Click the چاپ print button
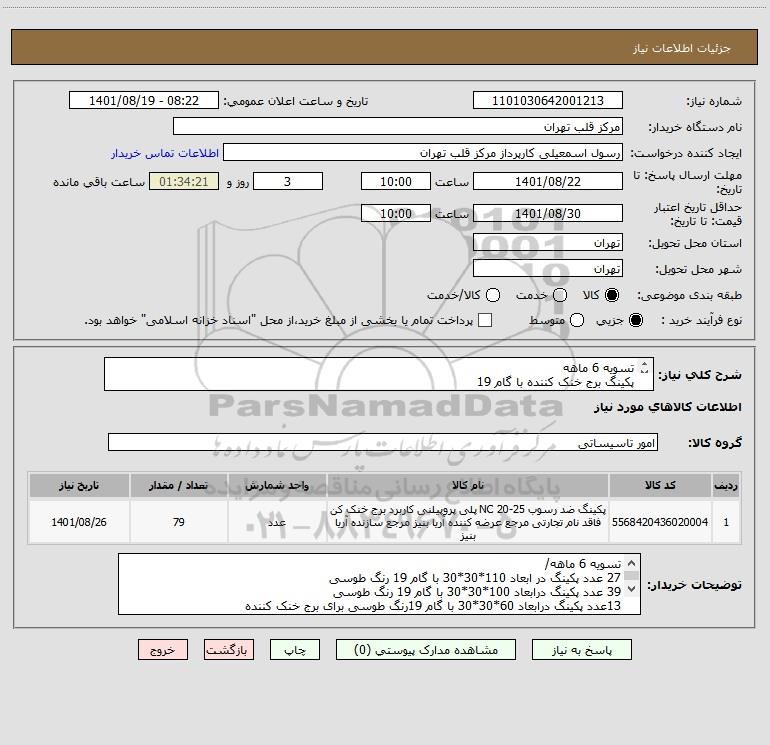Viewport: 770px width, 745px height. click(x=295, y=650)
